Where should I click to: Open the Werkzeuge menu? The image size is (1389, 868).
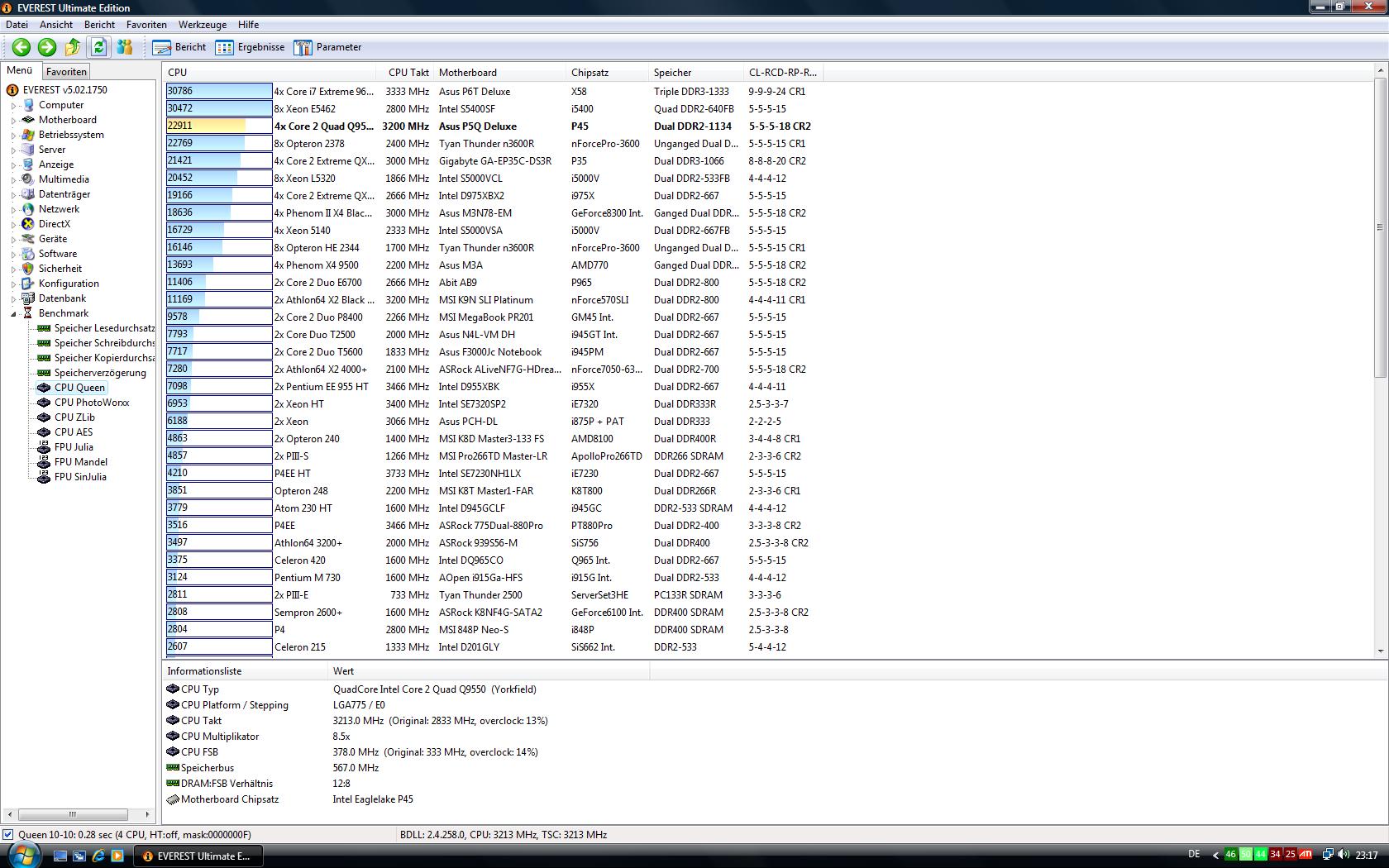(x=202, y=25)
